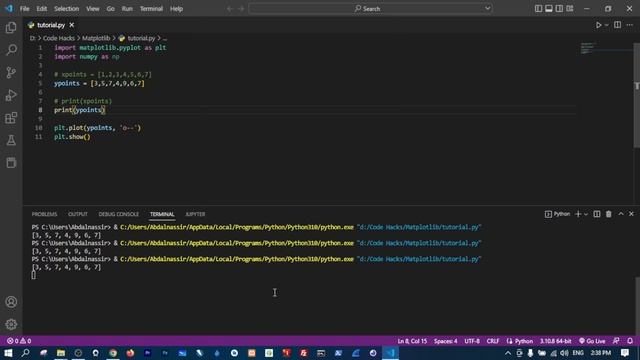Screen dimensions: 640x360
Task: Switch to the PROBLEMS panel tab
Action: point(44,214)
